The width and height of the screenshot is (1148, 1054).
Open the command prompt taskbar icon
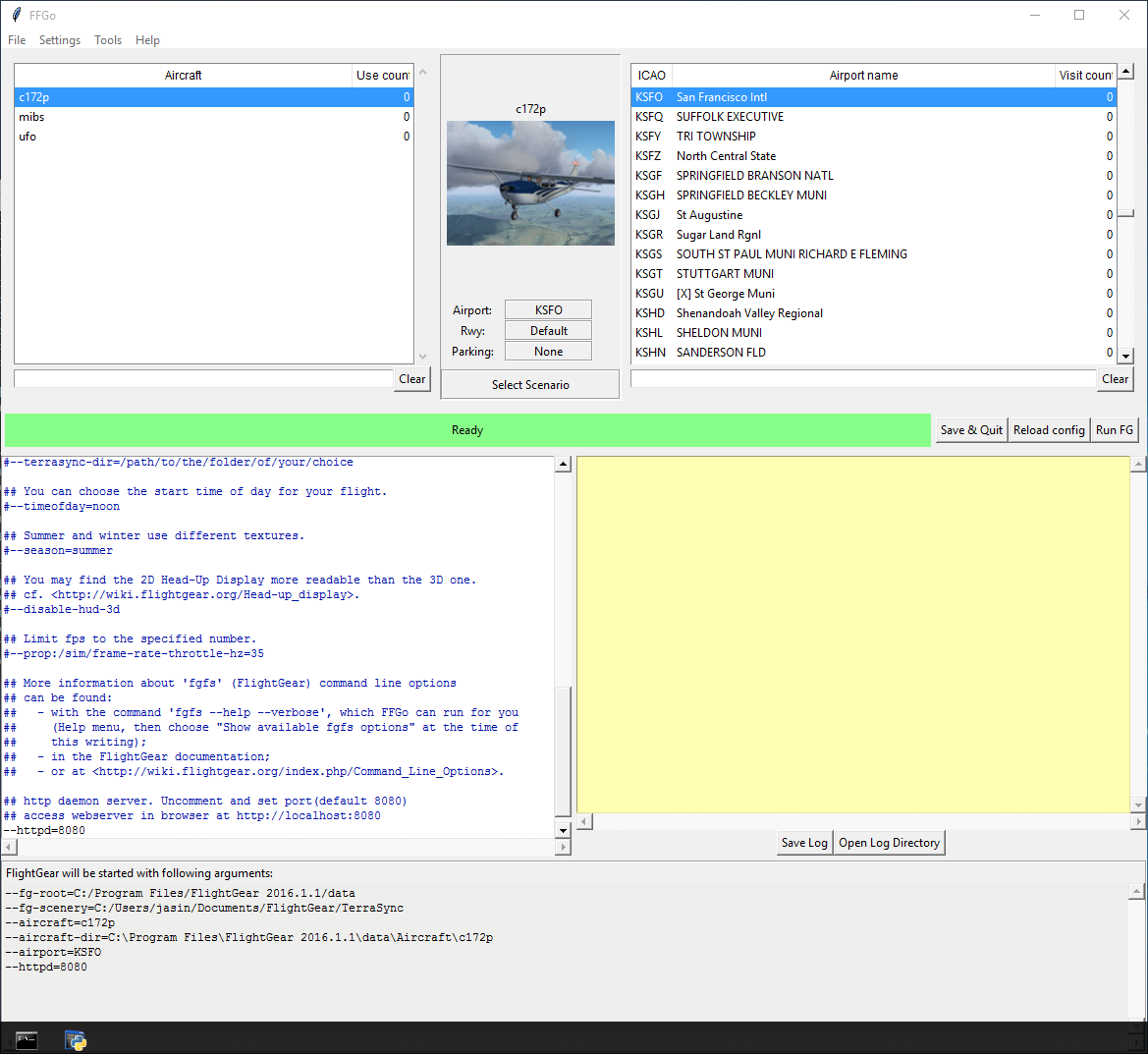pyautogui.click(x=27, y=1040)
